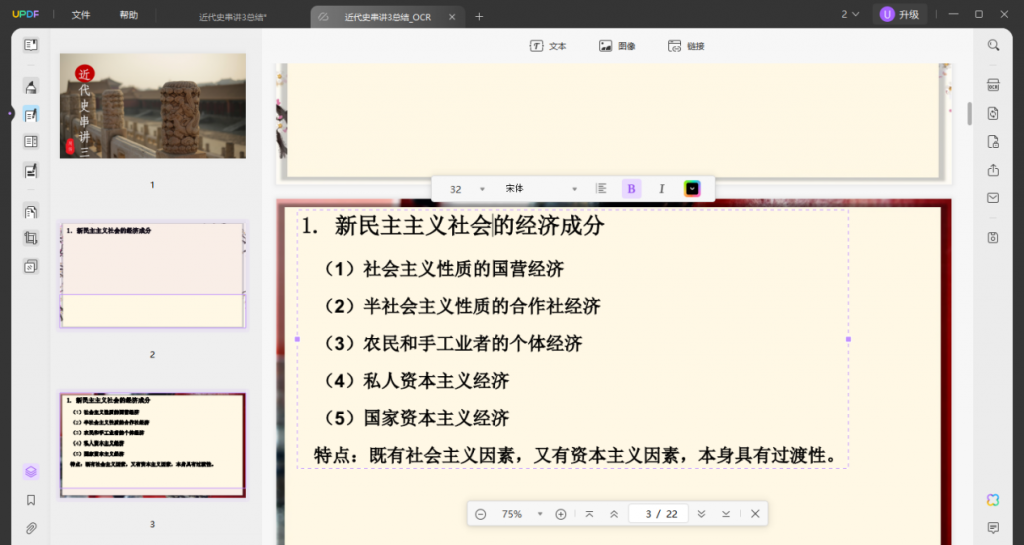The height and width of the screenshot is (545, 1024).
Task: Jump to the last page arrow
Action: click(726, 514)
